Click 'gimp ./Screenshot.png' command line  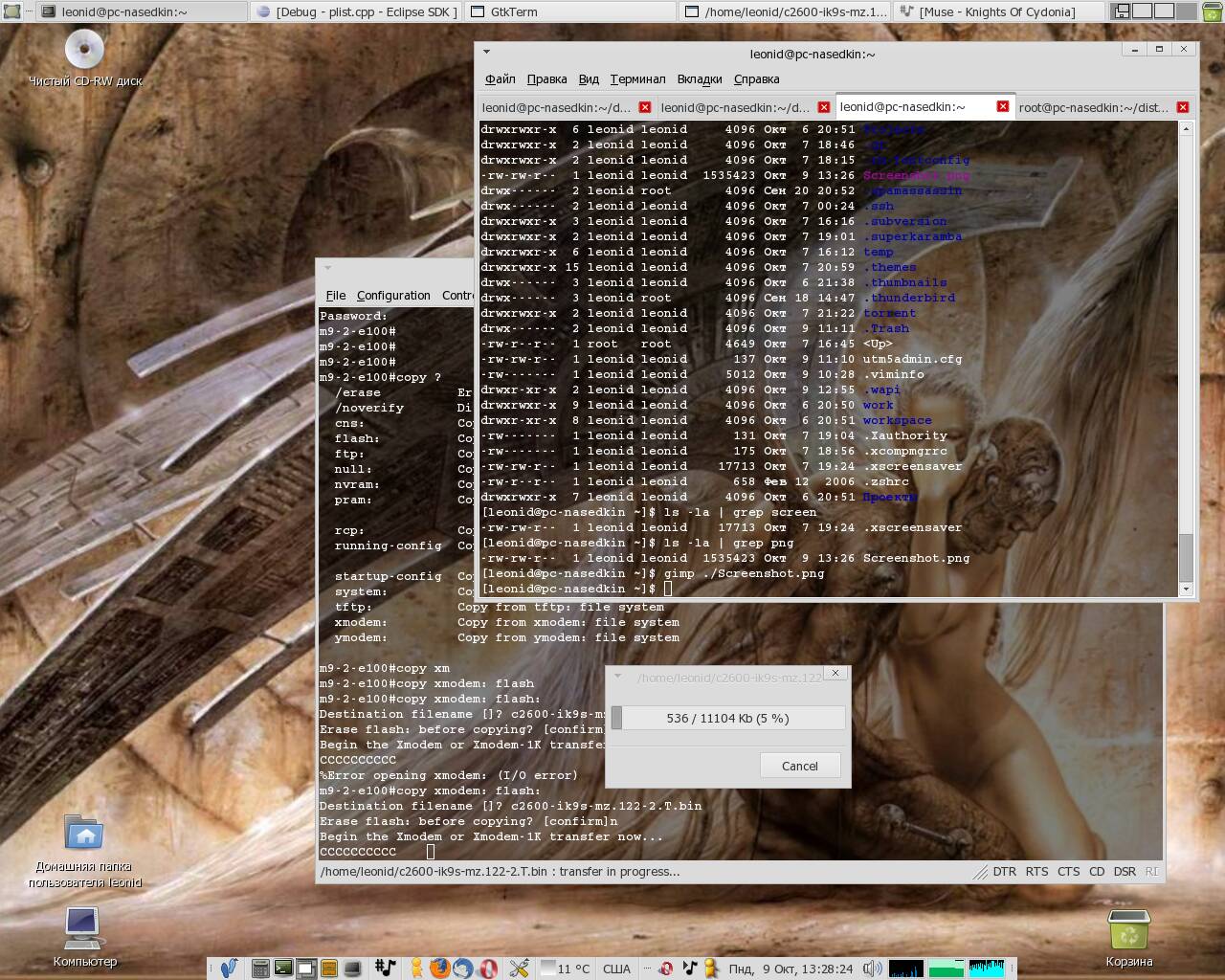point(744,573)
